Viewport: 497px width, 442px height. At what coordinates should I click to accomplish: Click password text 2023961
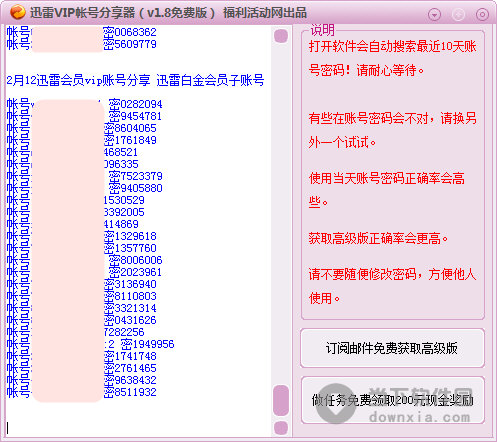[x=141, y=272]
